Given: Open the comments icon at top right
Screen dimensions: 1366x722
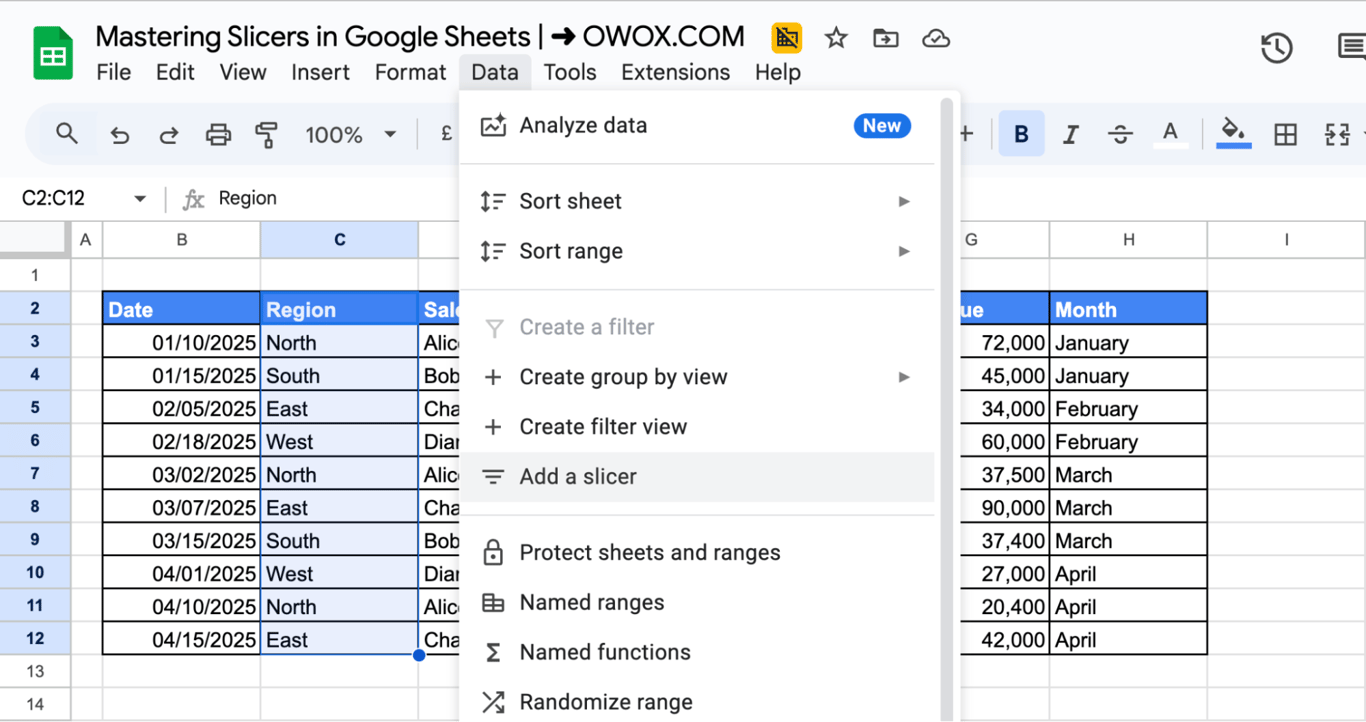Looking at the screenshot, I should pos(1351,47).
